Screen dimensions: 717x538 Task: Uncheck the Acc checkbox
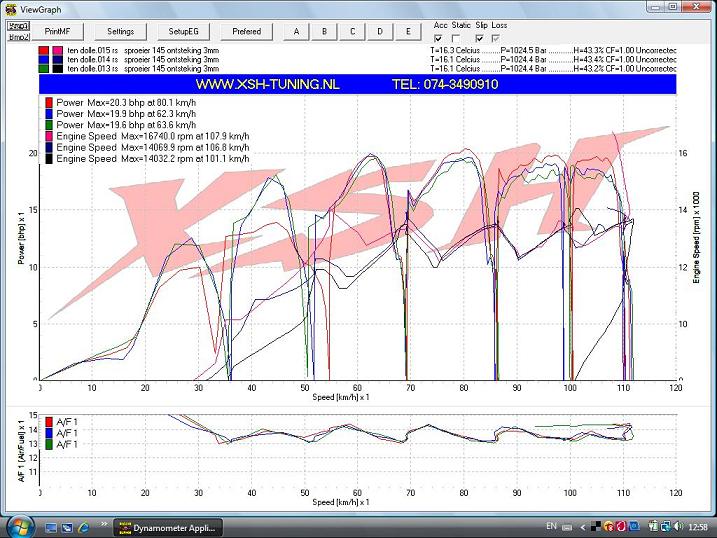[438, 38]
